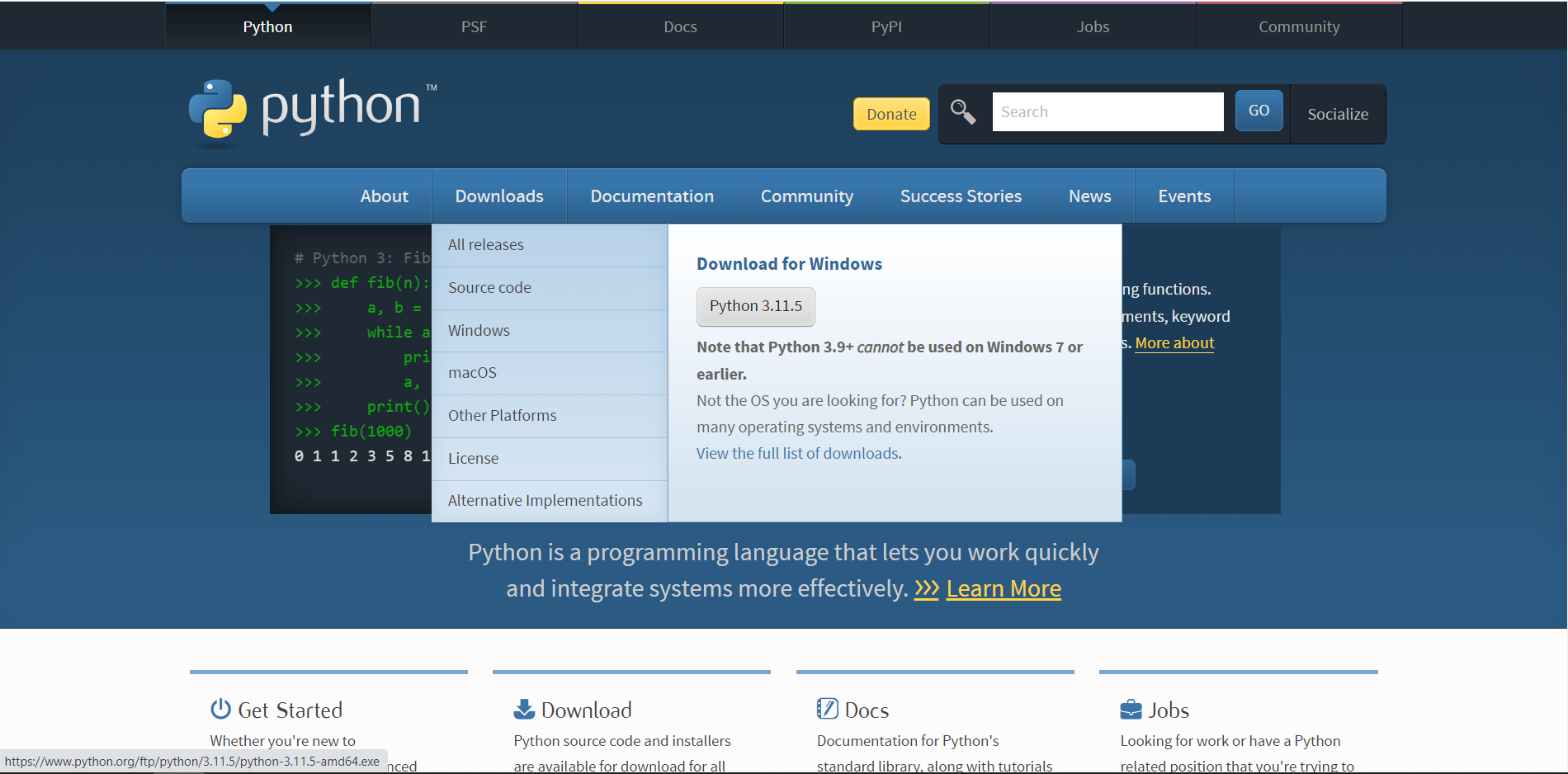Click the triple-chevron arrows before Learn More

click(927, 589)
